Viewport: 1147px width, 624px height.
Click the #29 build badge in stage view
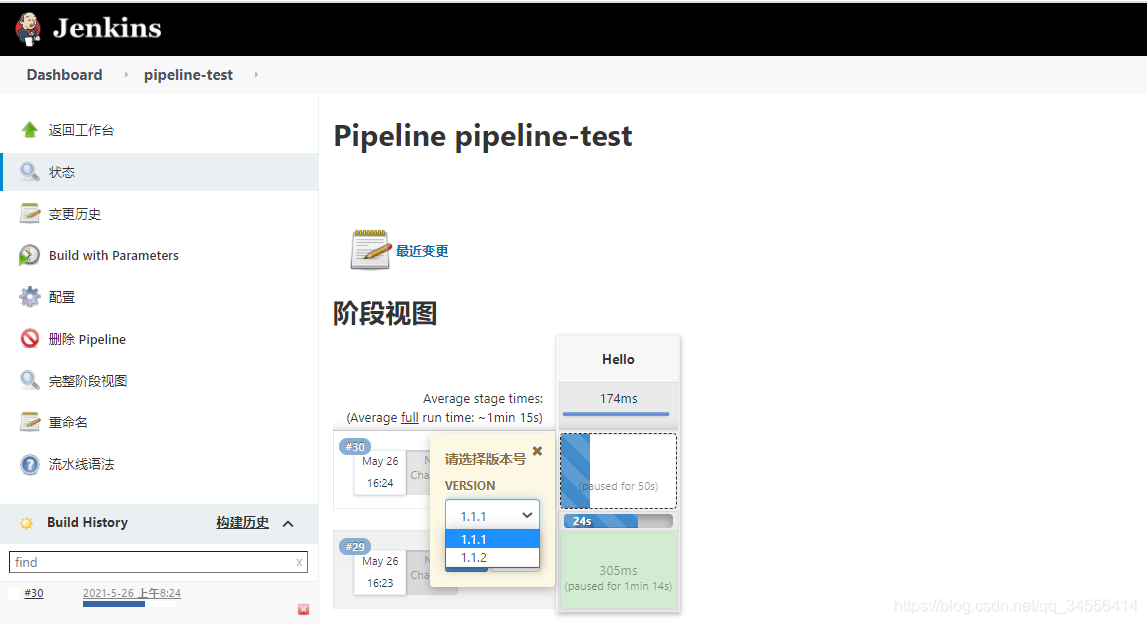(355, 546)
